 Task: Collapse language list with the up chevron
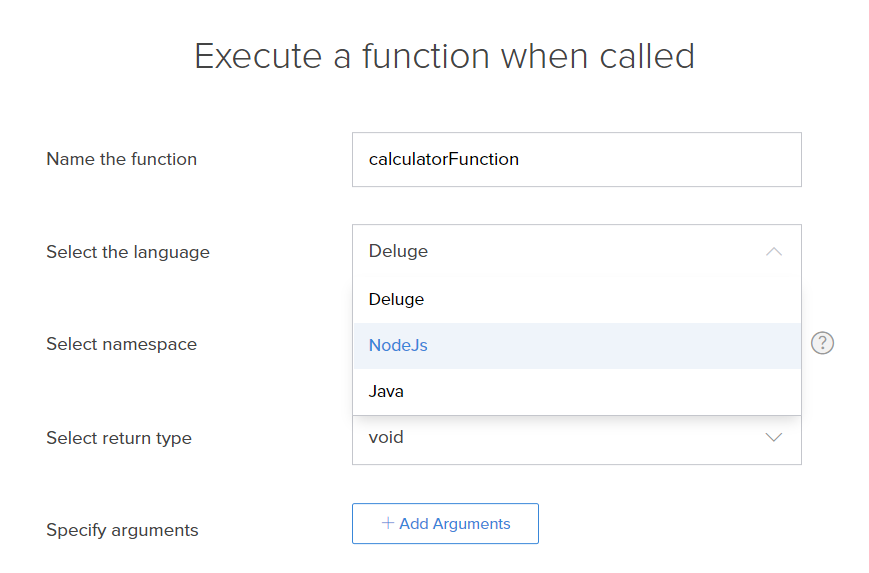(x=774, y=252)
